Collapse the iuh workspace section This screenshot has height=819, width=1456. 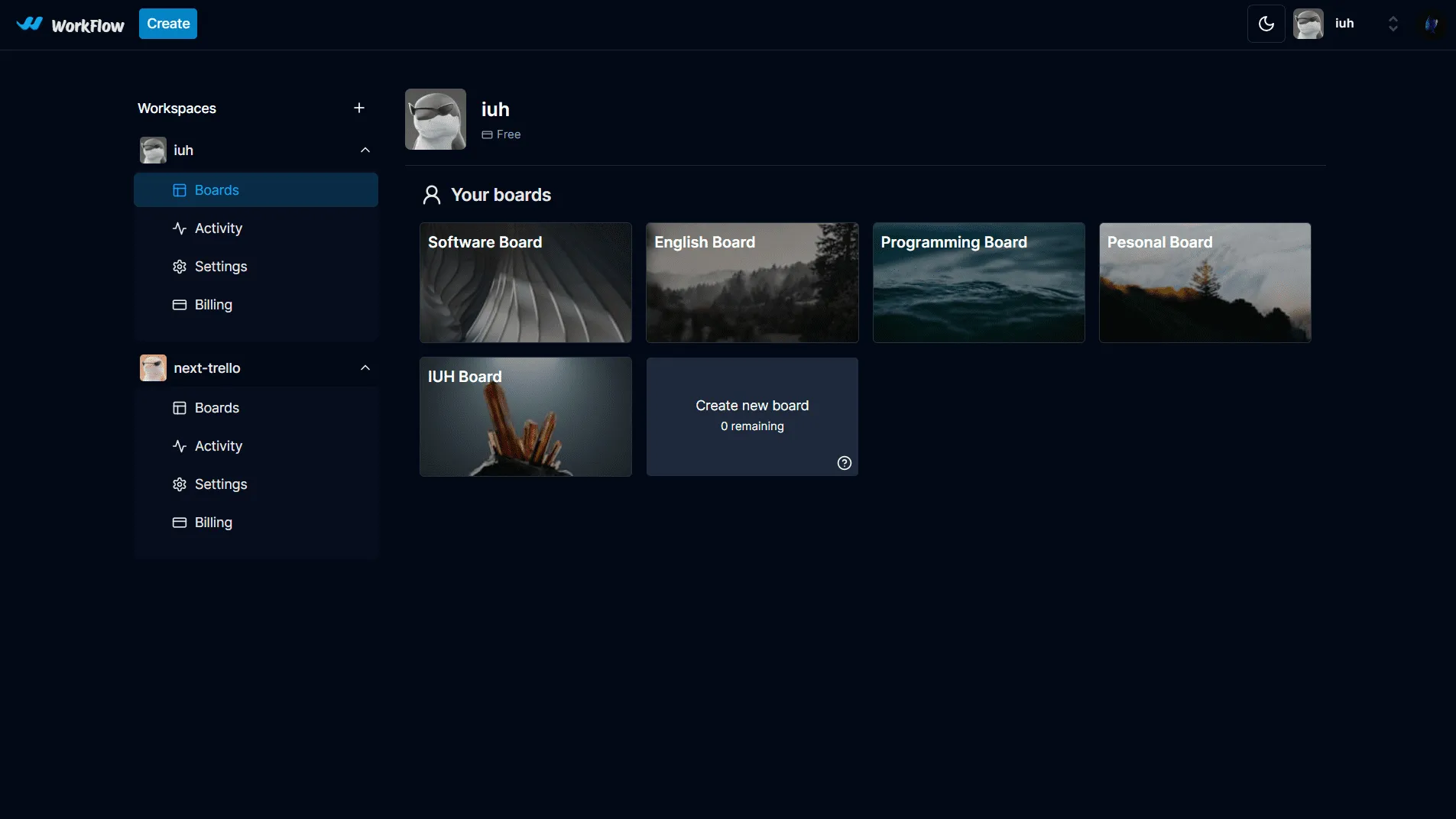[x=365, y=151]
